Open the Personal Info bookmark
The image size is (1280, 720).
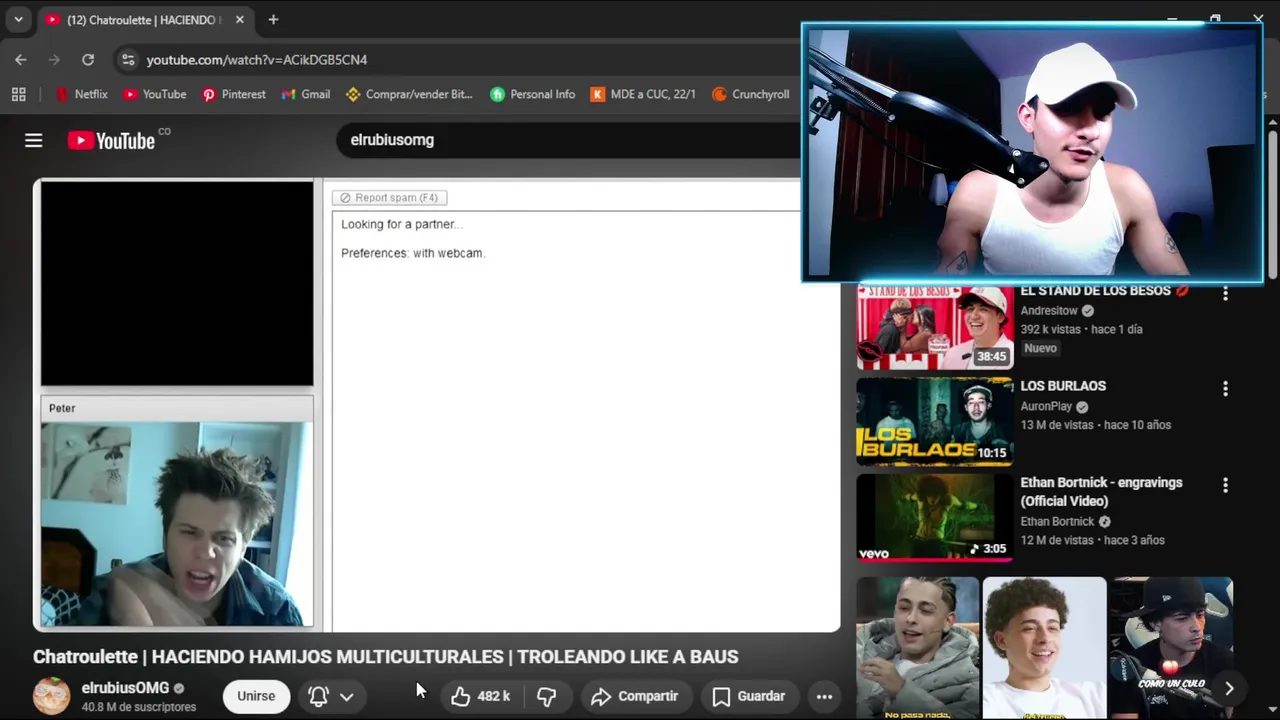tap(532, 94)
